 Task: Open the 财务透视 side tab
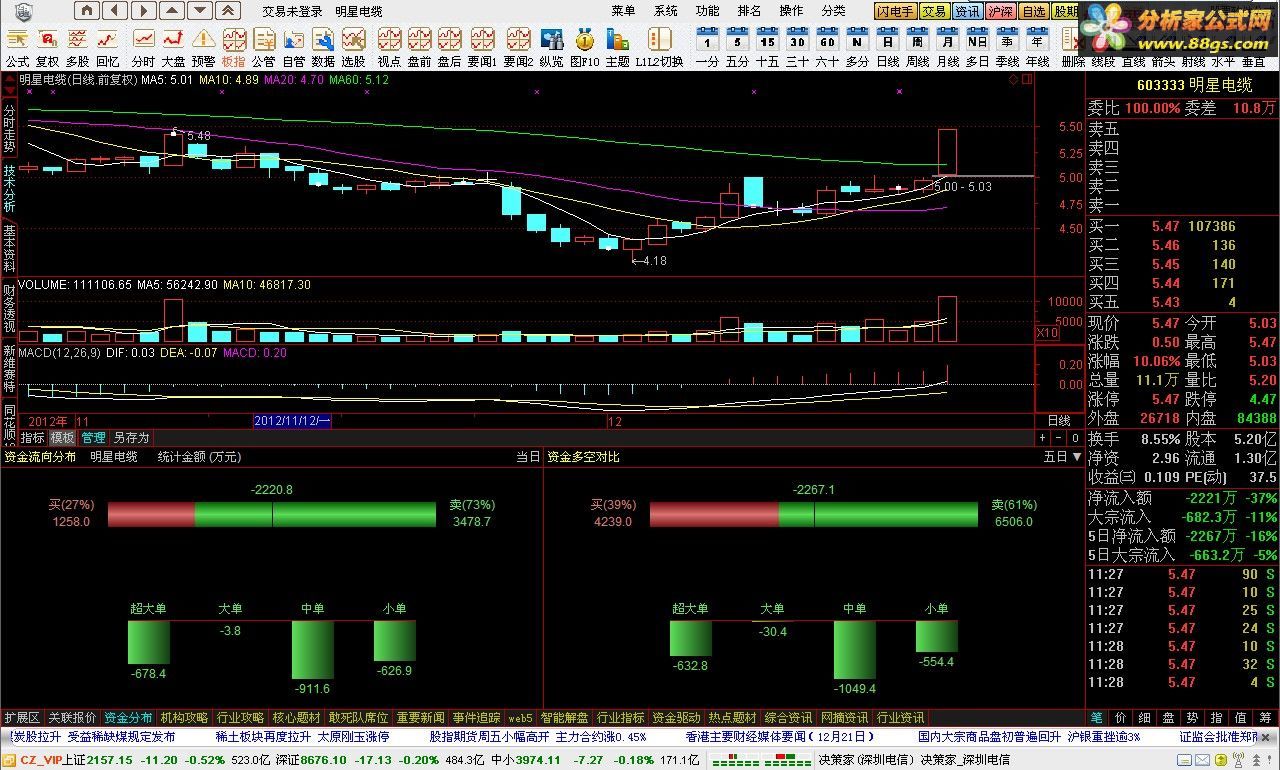click(9, 309)
